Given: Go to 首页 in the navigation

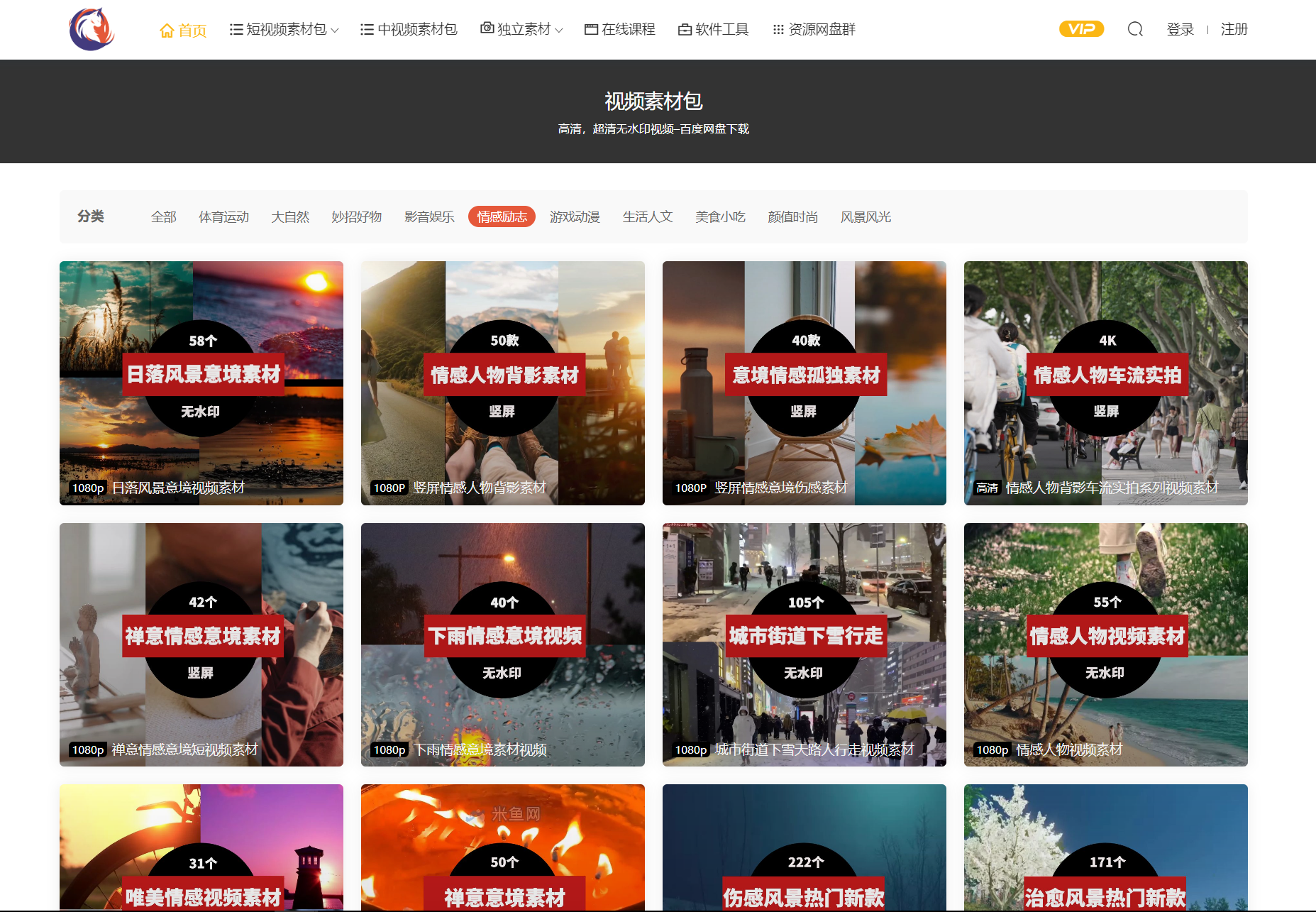Looking at the screenshot, I should pyautogui.click(x=192, y=30).
